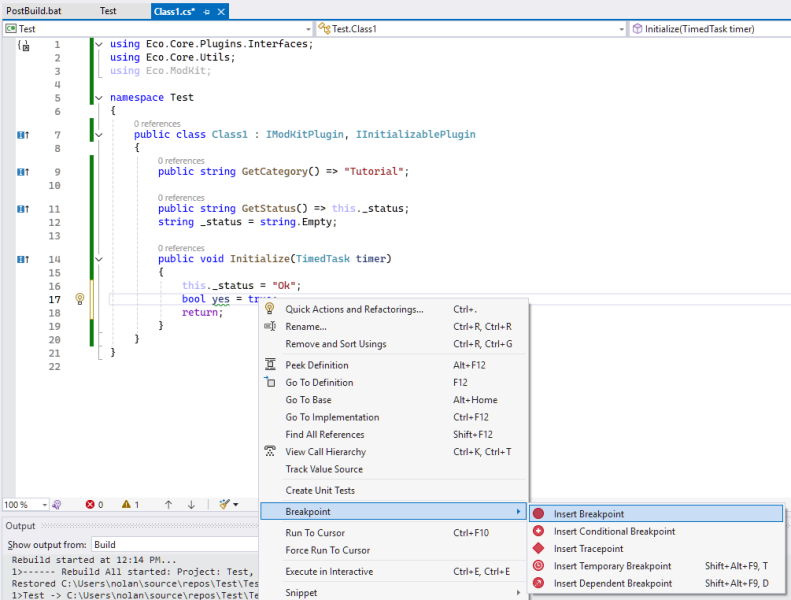This screenshot has width=791, height=600.
Task: Select Quick Actions and Refactorings
Action: point(393,309)
